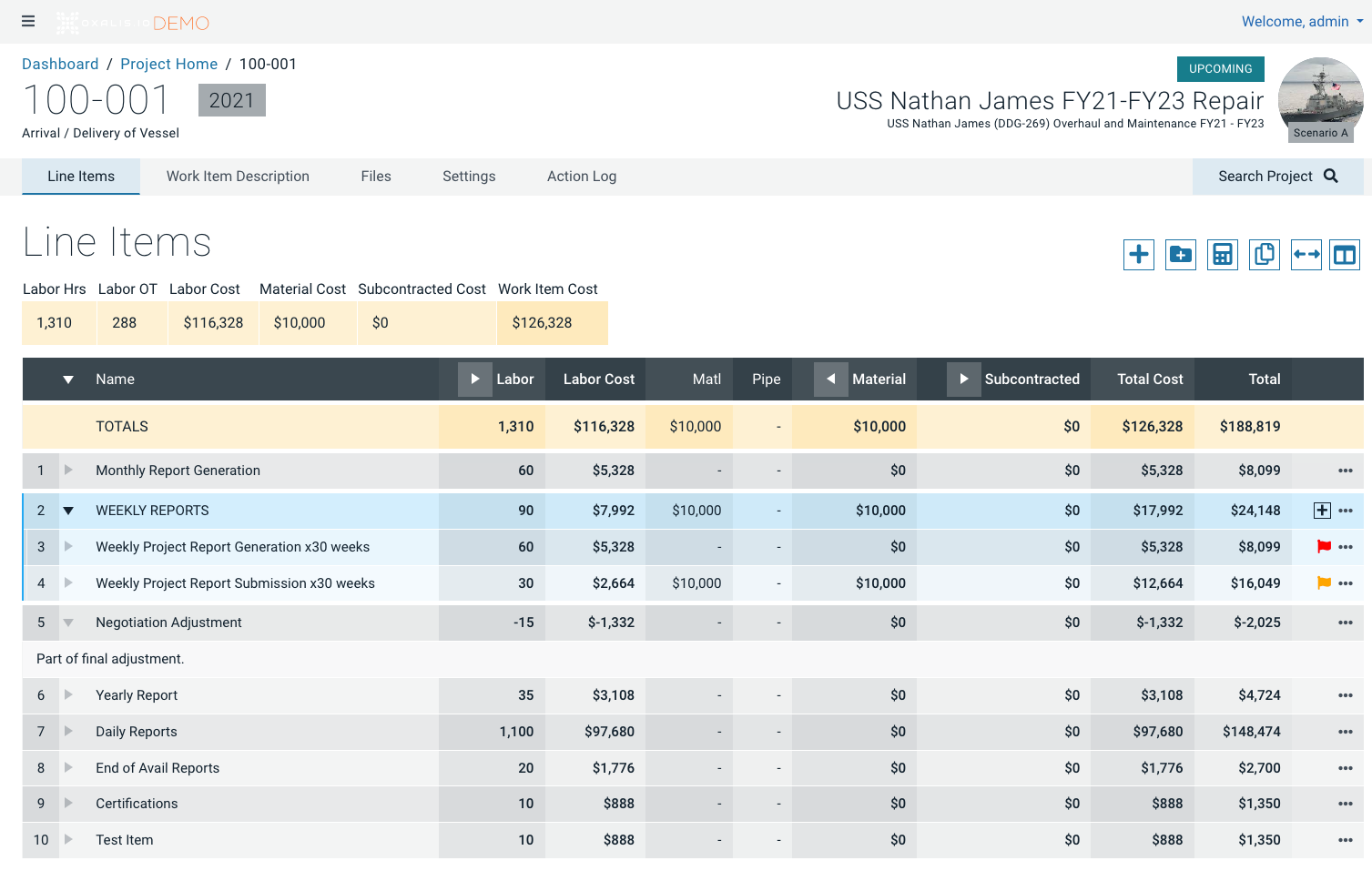
Task: Toggle the Subcontracted column expansion arrow
Action: click(x=963, y=379)
